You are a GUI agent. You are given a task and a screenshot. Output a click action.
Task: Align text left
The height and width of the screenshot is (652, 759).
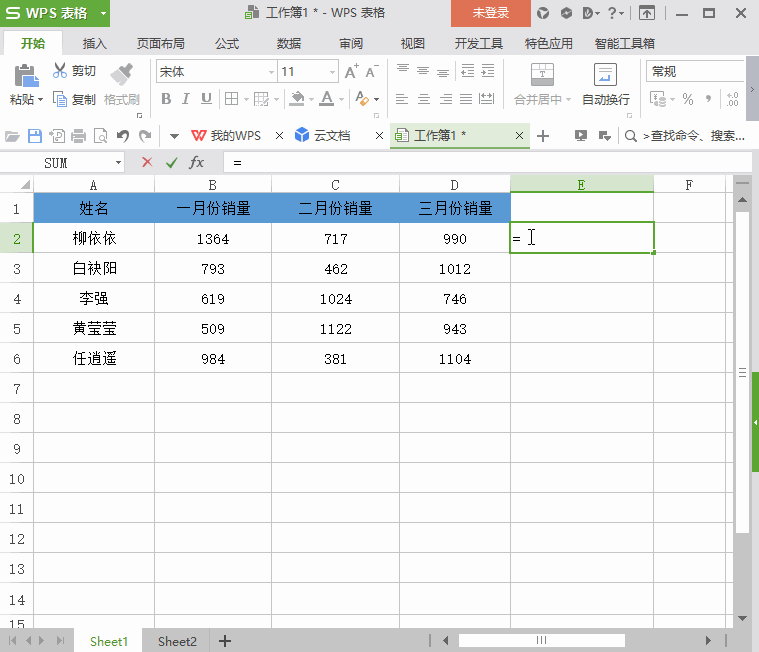pos(402,99)
